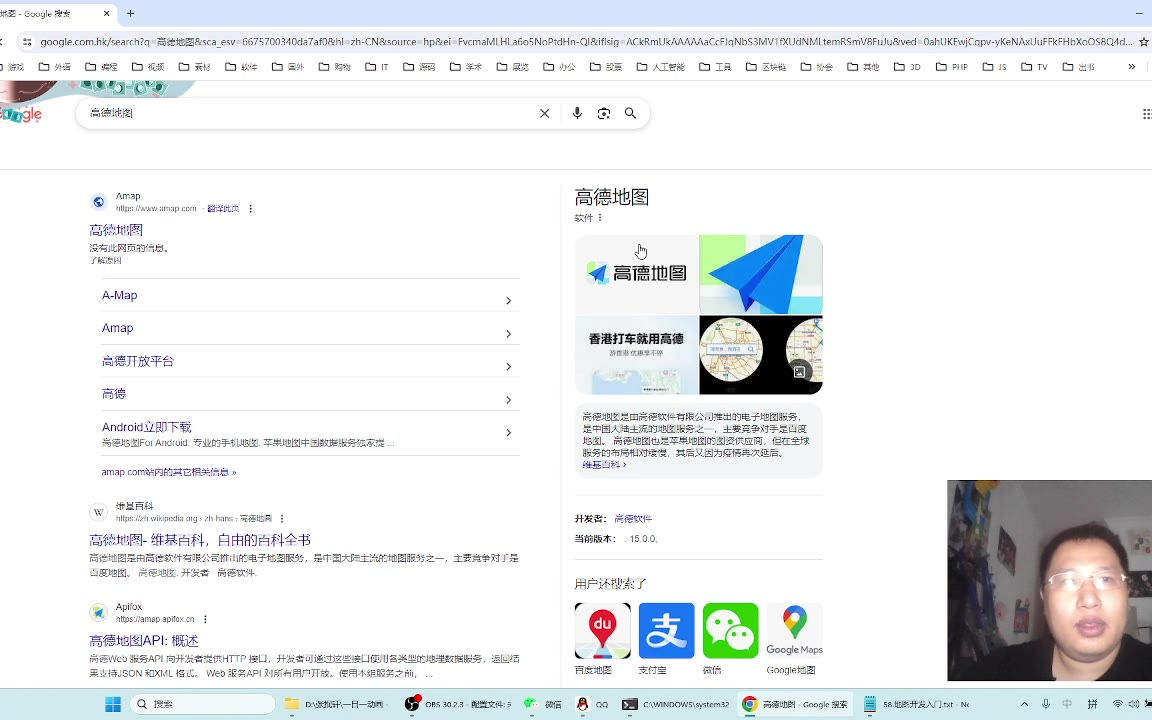This screenshot has width=1152, height=720.
Task: Switch to the Notepad txt file in taskbar
Action: 918,704
